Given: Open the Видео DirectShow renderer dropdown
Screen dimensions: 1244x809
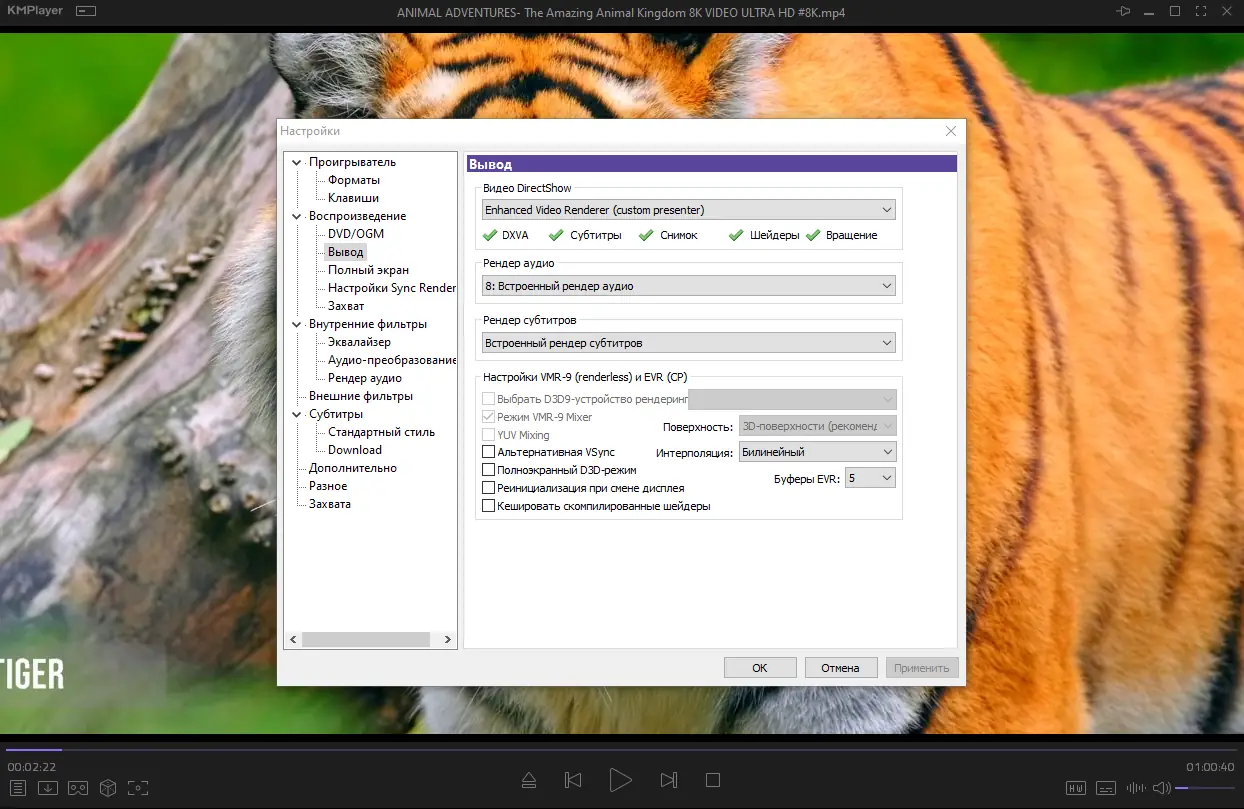Looking at the screenshot, I should tap(688, 210).
